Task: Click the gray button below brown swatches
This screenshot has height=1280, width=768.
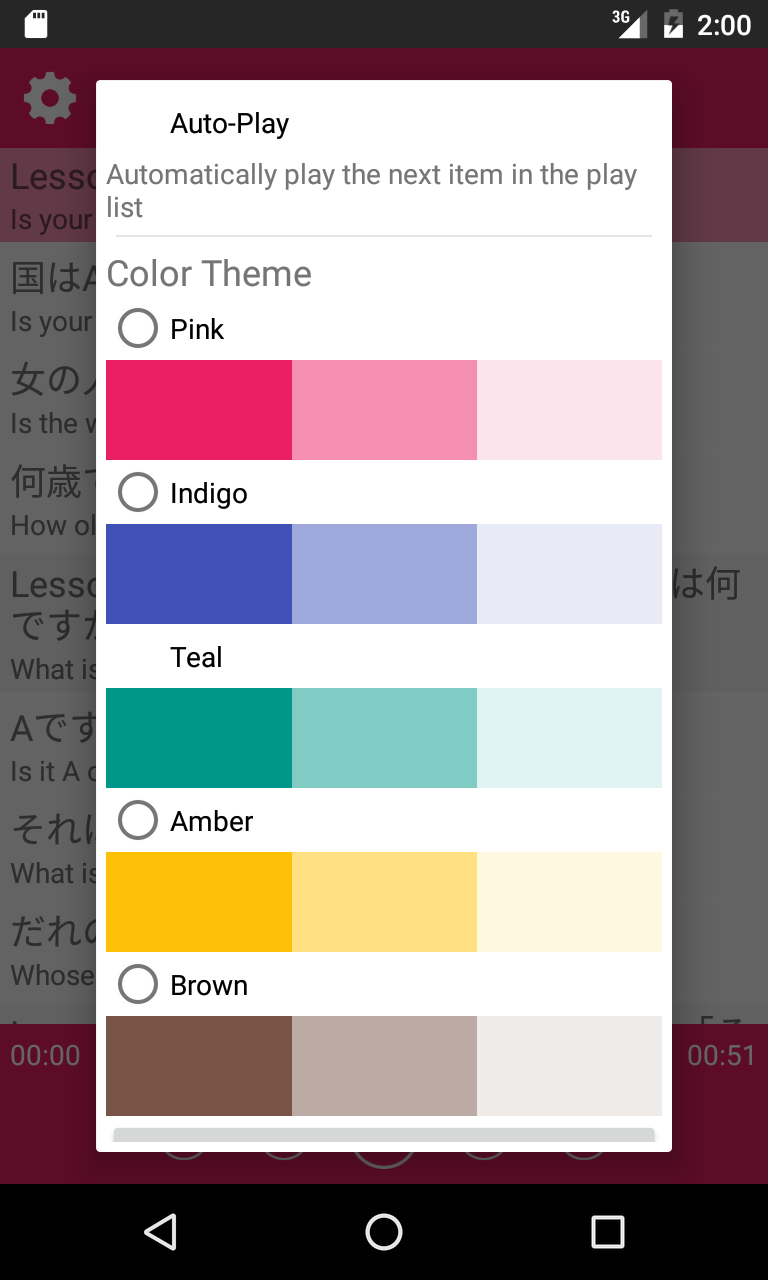Action: tap(384, 1138)
